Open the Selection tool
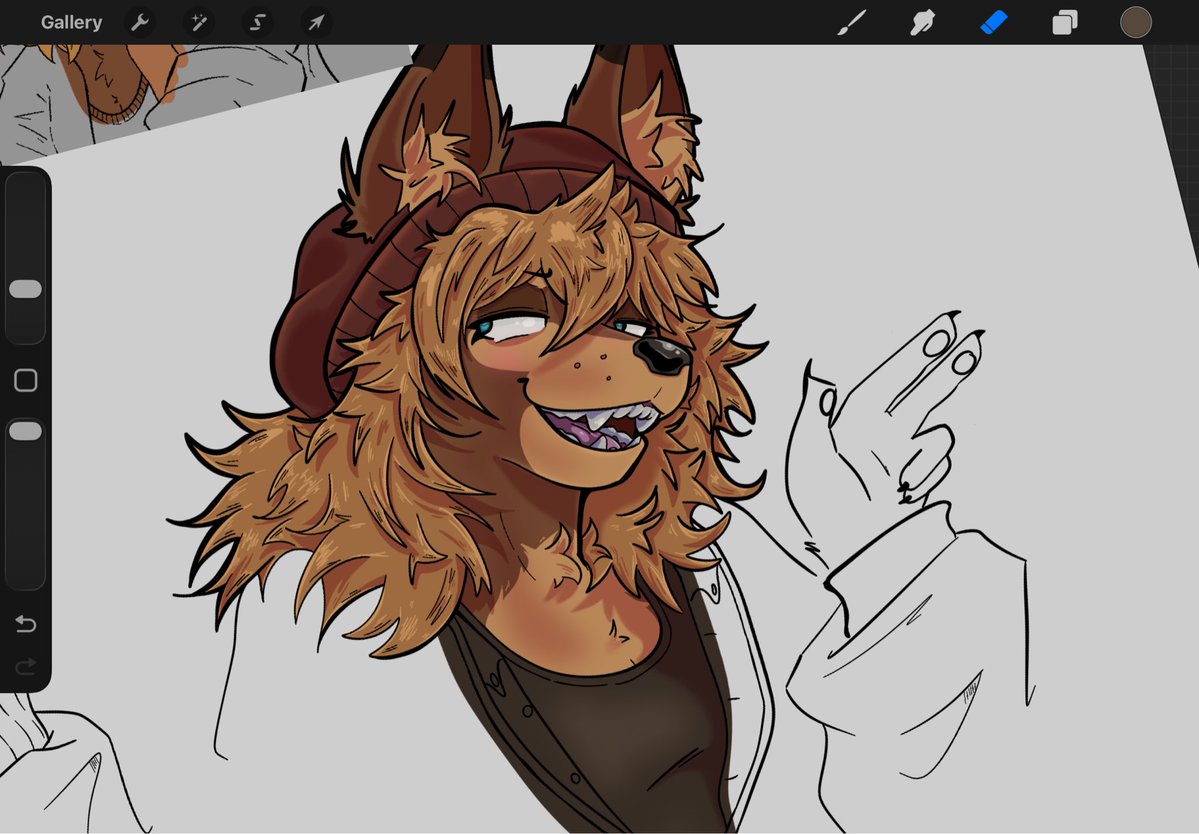This screenshot has height=834, width=1199. tap(258, 22)
